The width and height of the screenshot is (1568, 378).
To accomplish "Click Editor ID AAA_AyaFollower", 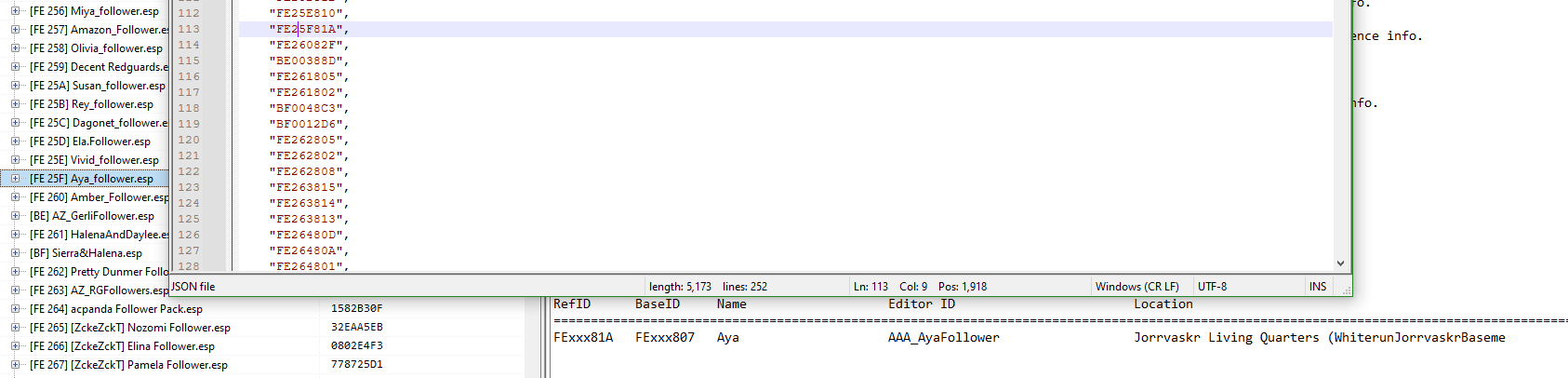I will tap(944, 337).
